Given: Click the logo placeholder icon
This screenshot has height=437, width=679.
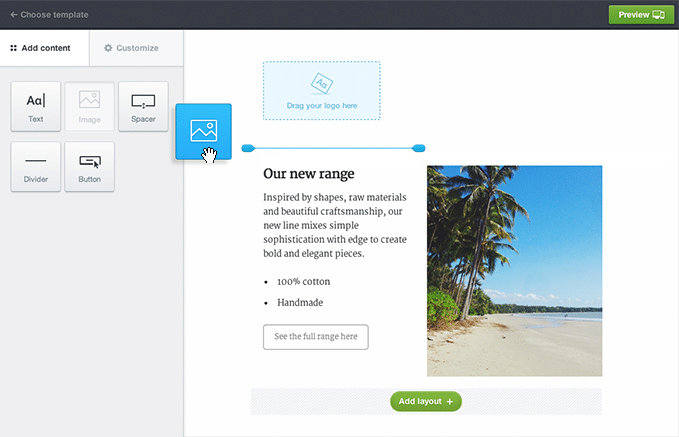Looking at the screenshot, I should point(321,84).
